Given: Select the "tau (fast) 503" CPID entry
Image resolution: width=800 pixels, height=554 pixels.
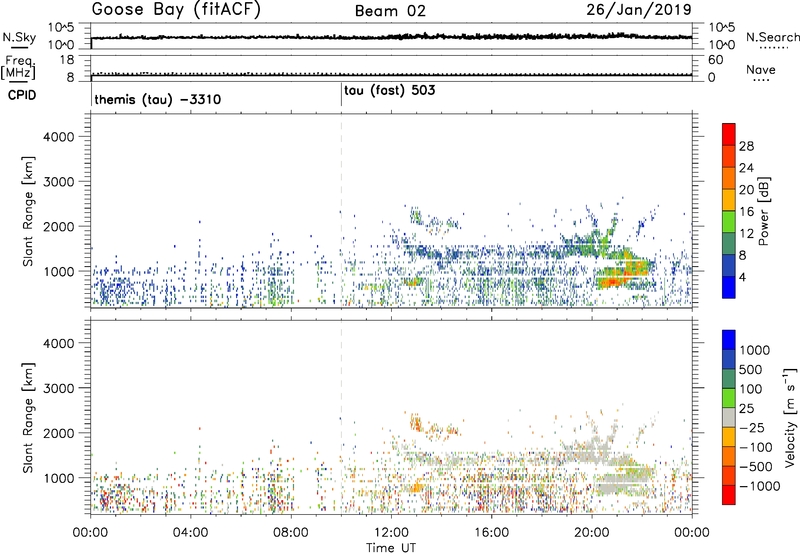Looking at the screenshot, I should coord(390,91).
